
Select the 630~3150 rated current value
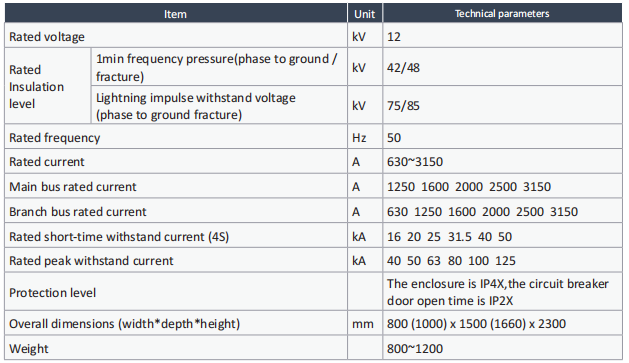point(415,162)
